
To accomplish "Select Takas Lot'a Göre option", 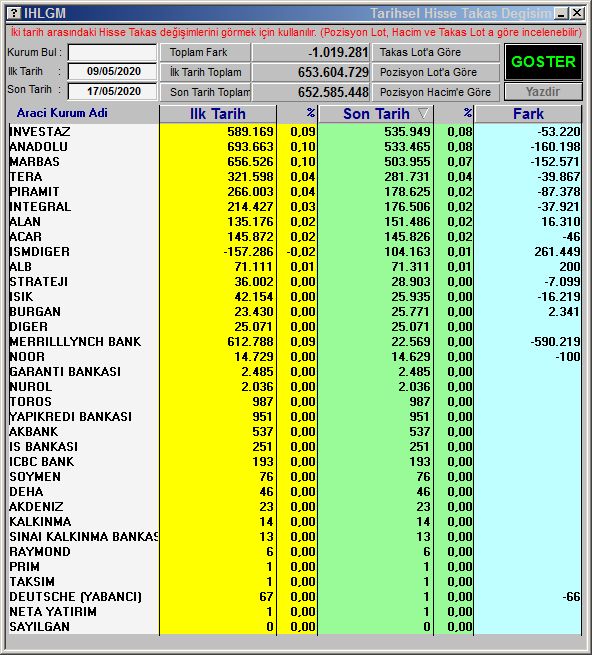I will pyautogui.click(x=435, y=52).
